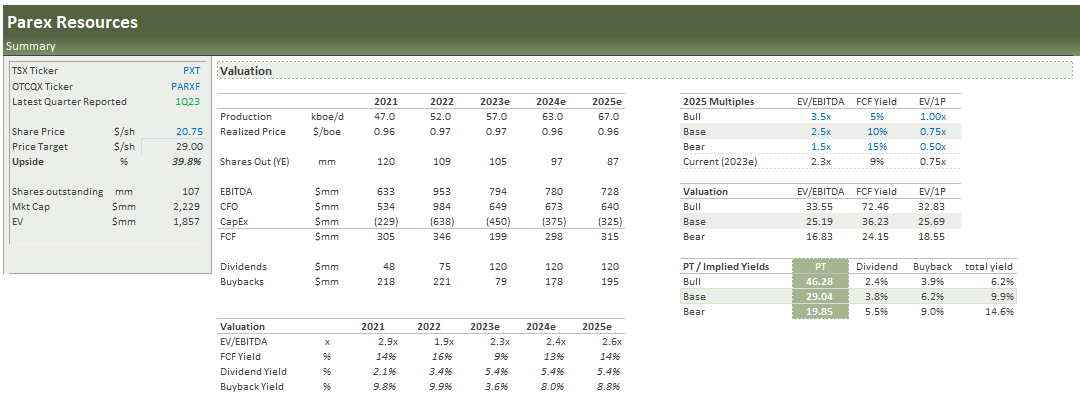Click the Bear EV/1P multiple 0.50x
Screen dimensions: 1080x416
click(x=933, y=147)
